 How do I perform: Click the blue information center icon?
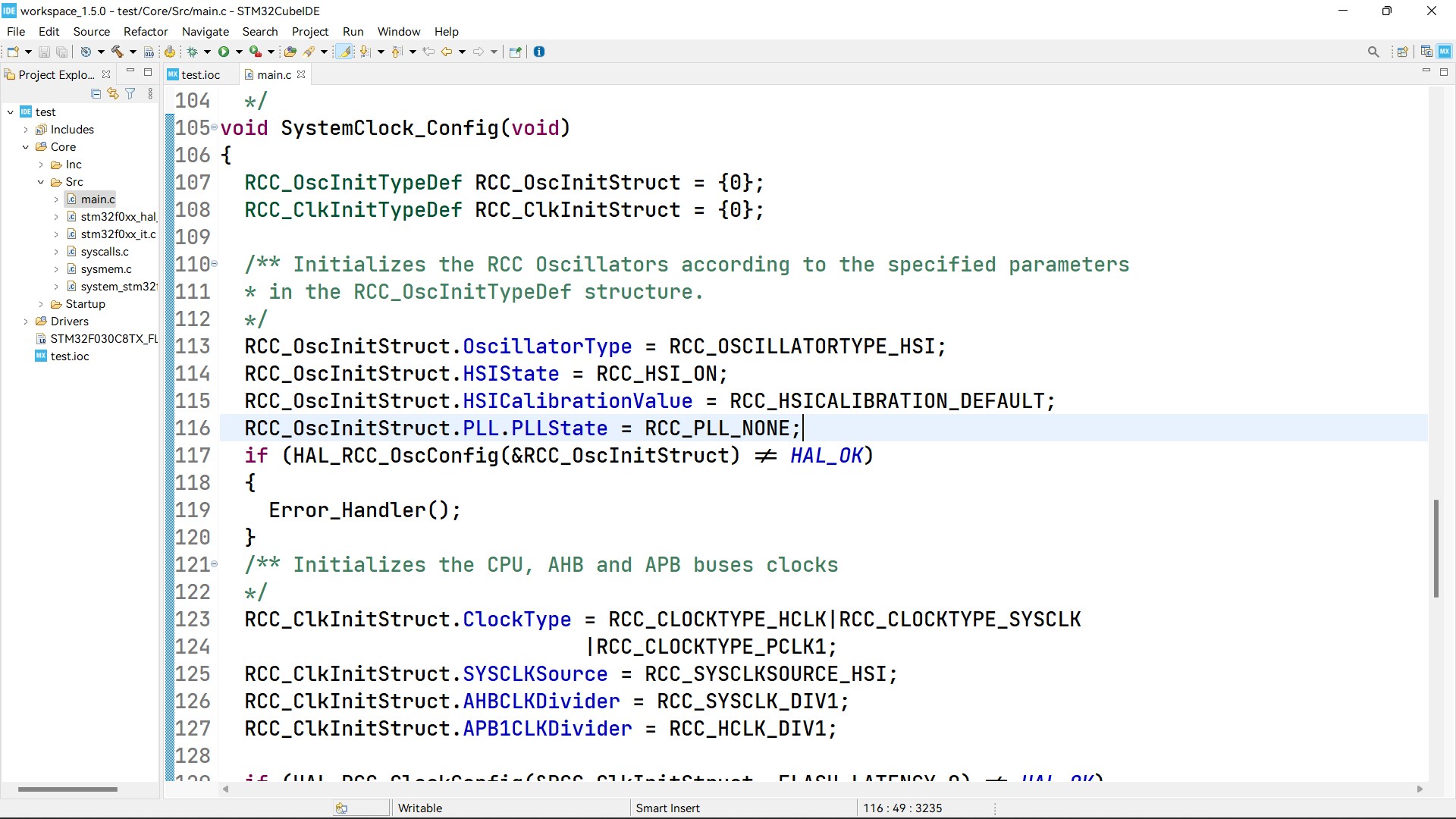539,52
